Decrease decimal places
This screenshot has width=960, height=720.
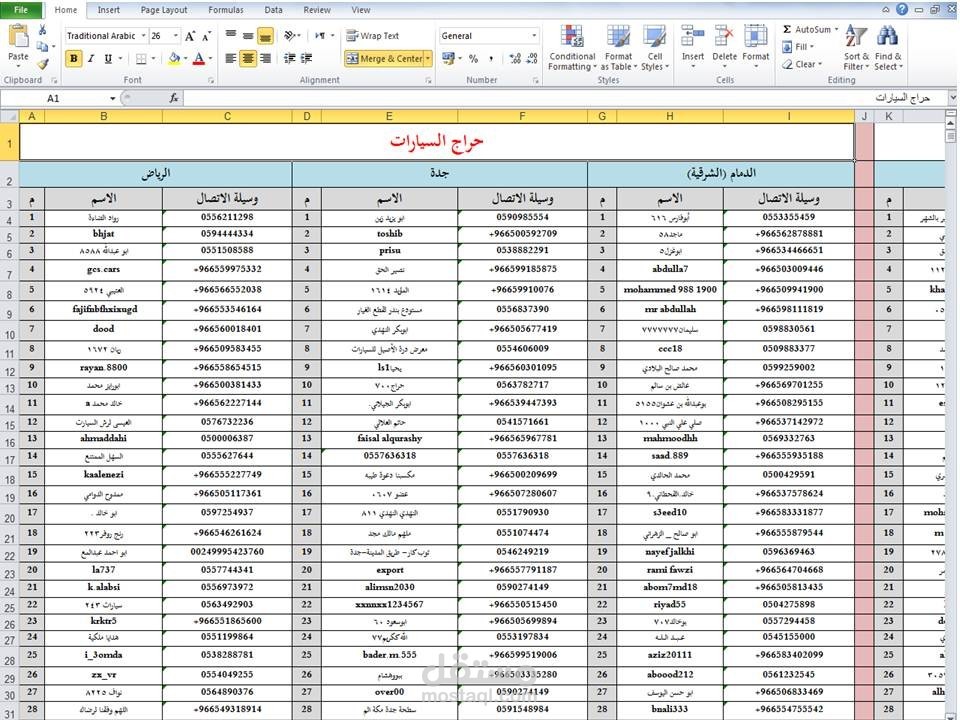532,59
